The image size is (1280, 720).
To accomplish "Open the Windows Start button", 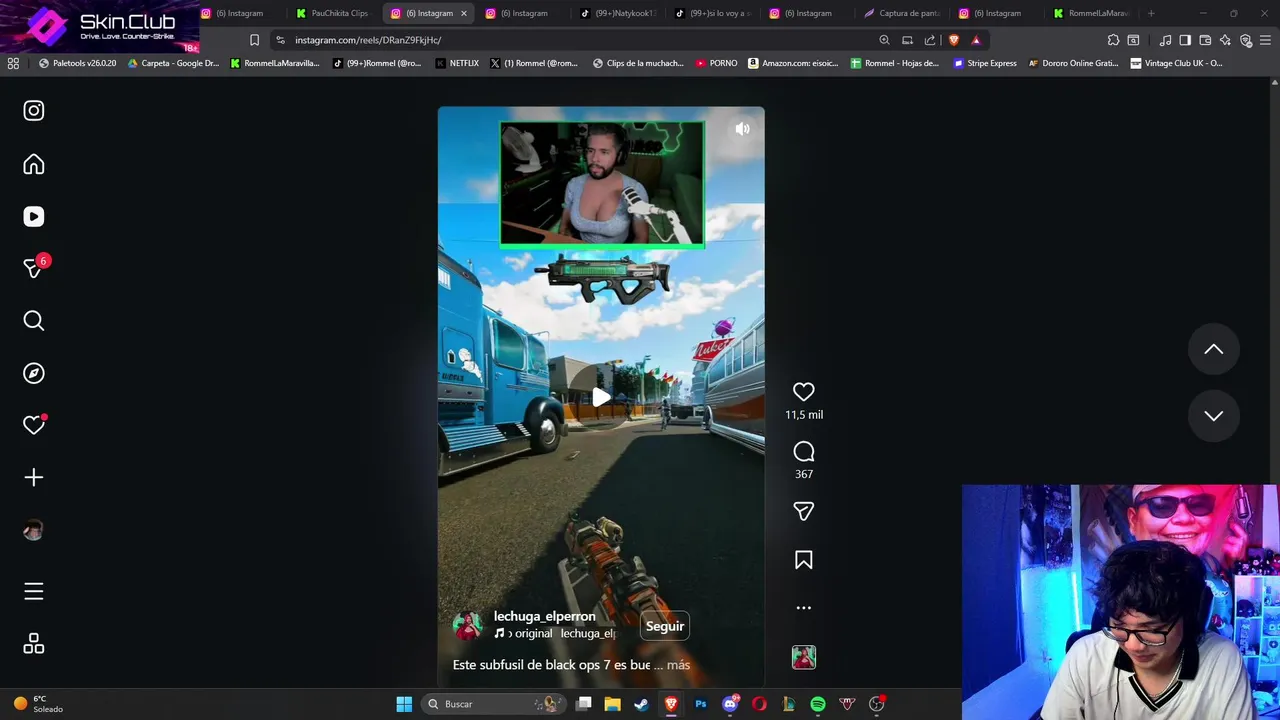I will [x=404, y=704].
